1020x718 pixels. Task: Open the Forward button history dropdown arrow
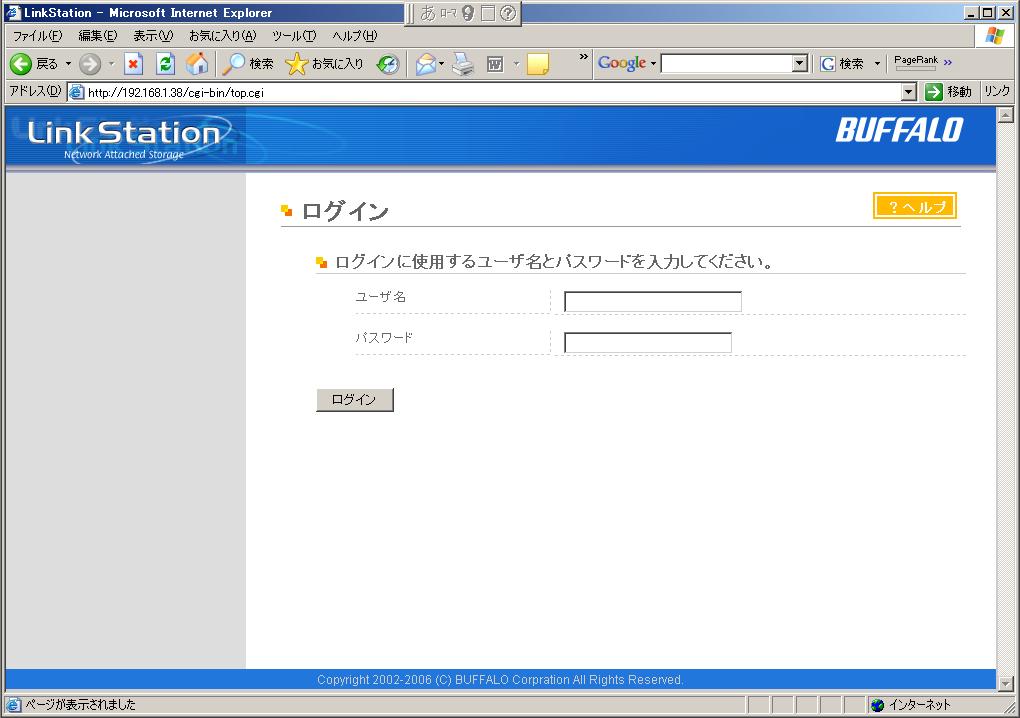pyautogui.click(x=111, y=64)
